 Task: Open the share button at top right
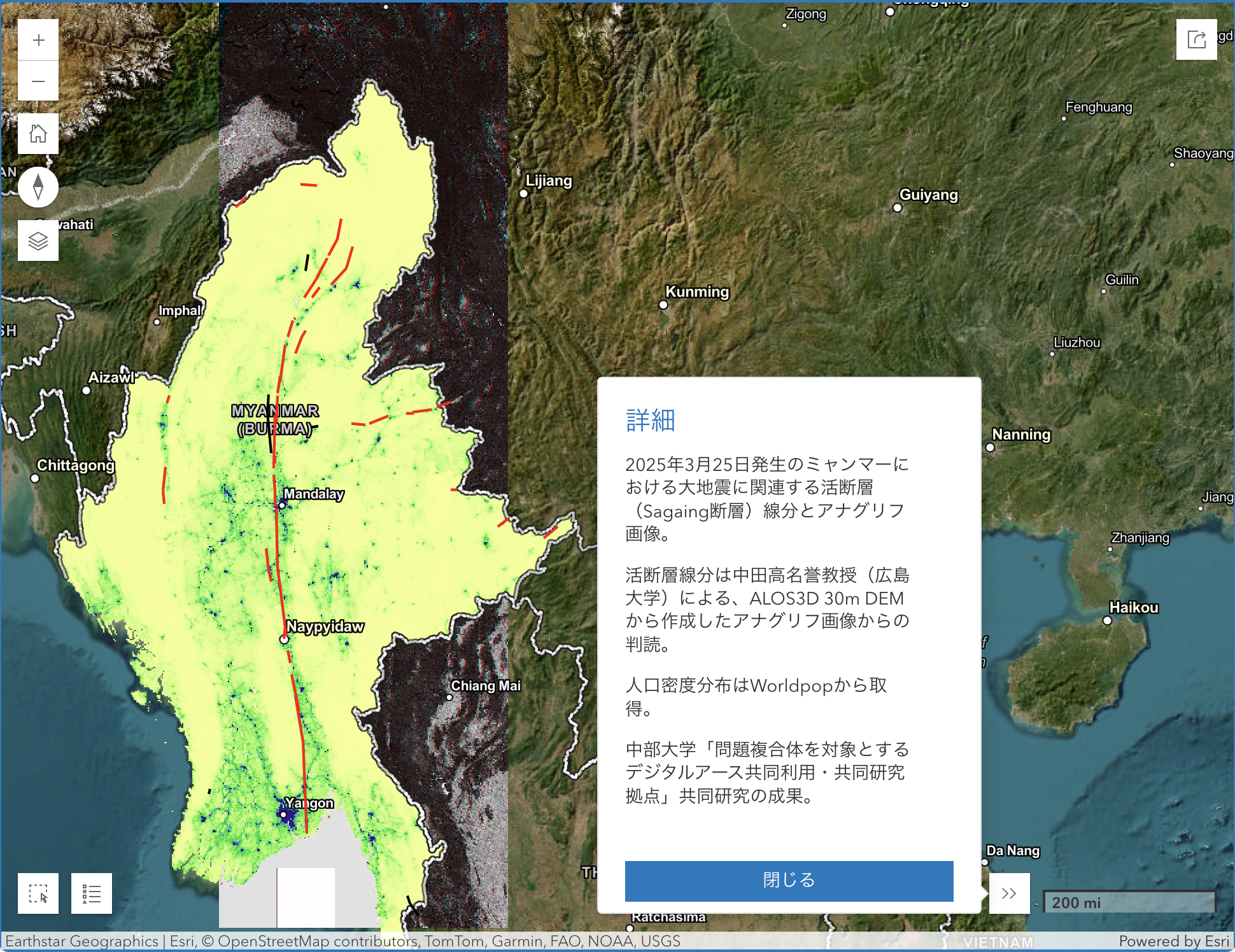pyautogui.click(x=1196, y=39)
